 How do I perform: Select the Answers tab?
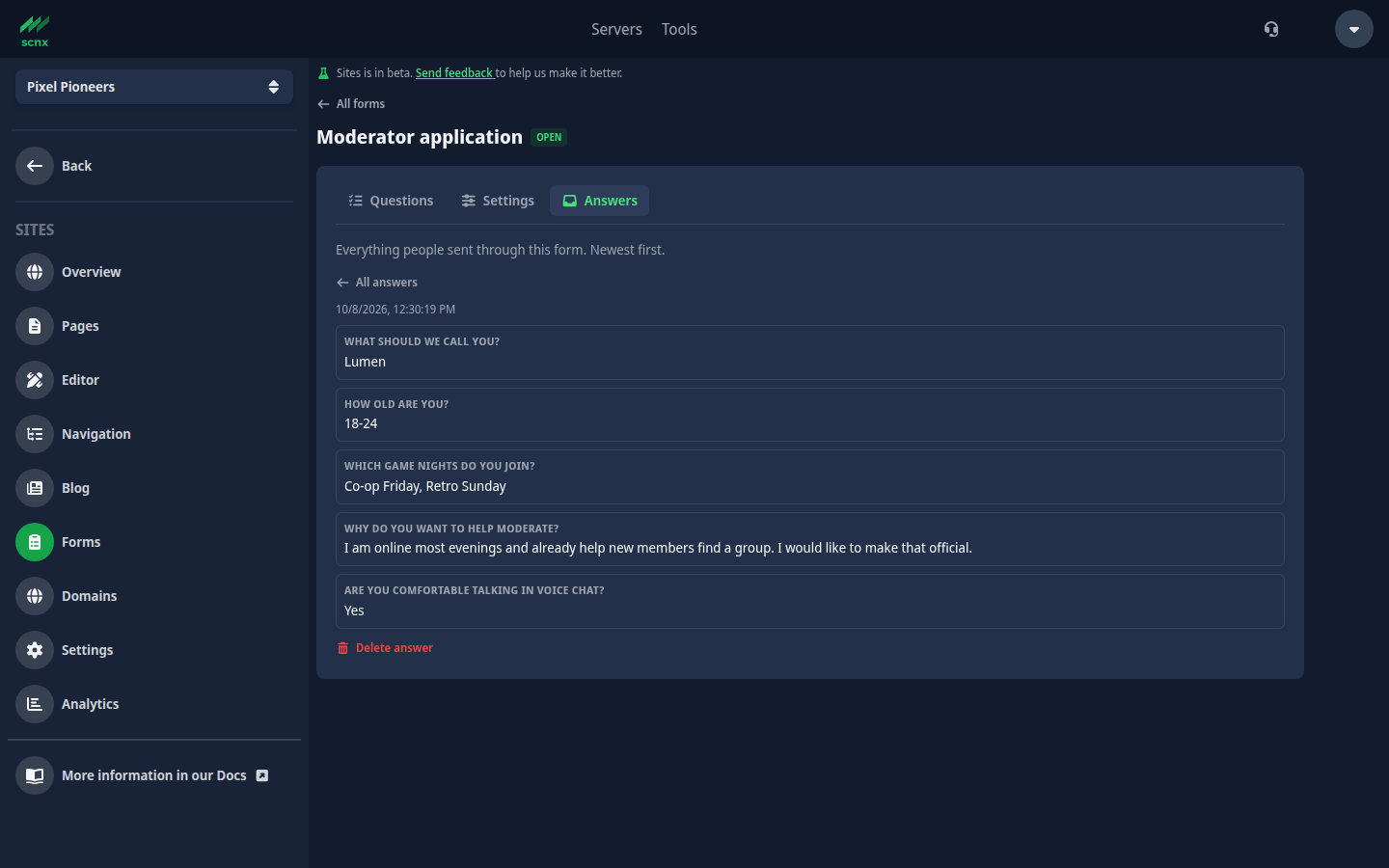point(600,201)
